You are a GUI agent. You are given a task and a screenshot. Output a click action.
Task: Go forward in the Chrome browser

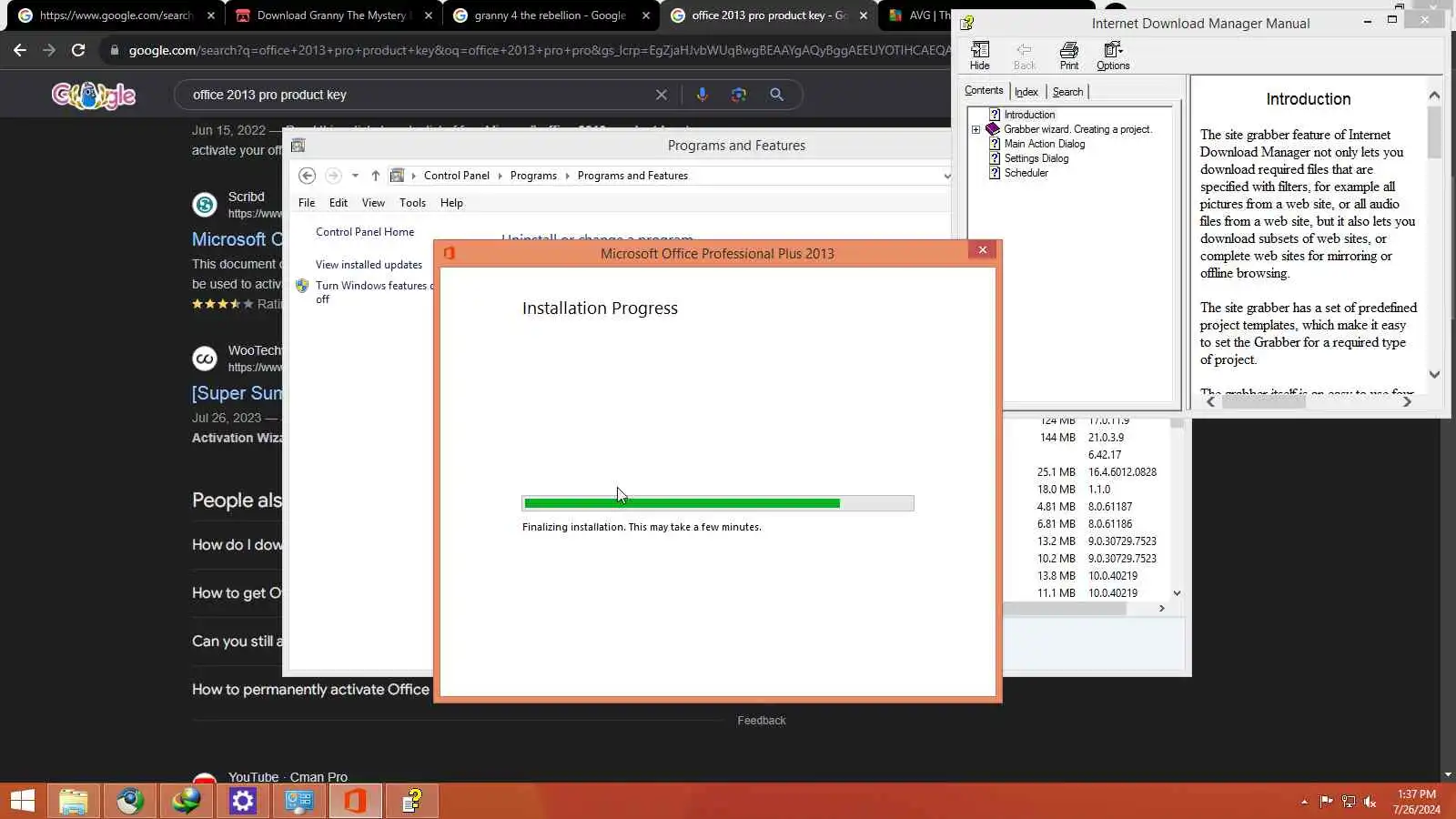tap(49, 50)
